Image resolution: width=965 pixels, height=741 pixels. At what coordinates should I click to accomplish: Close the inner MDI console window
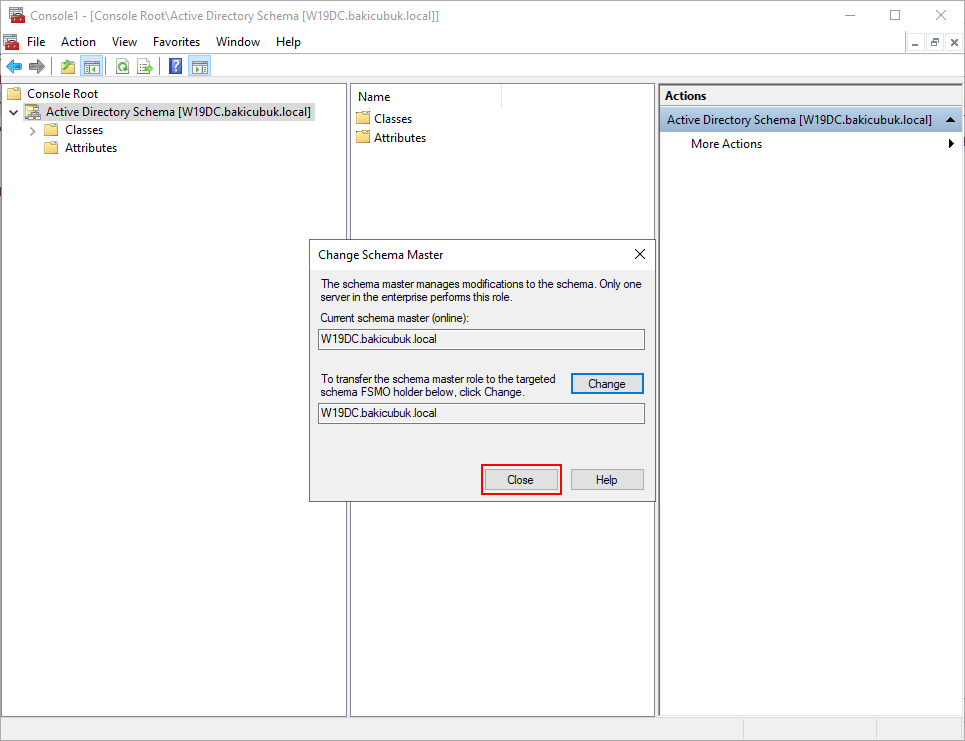point(954,42)
